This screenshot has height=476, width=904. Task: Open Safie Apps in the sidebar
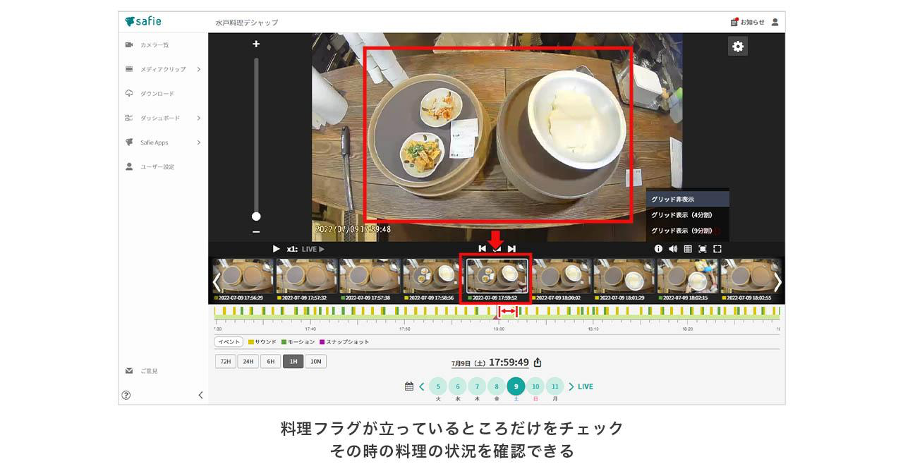(x=154, y=142)
